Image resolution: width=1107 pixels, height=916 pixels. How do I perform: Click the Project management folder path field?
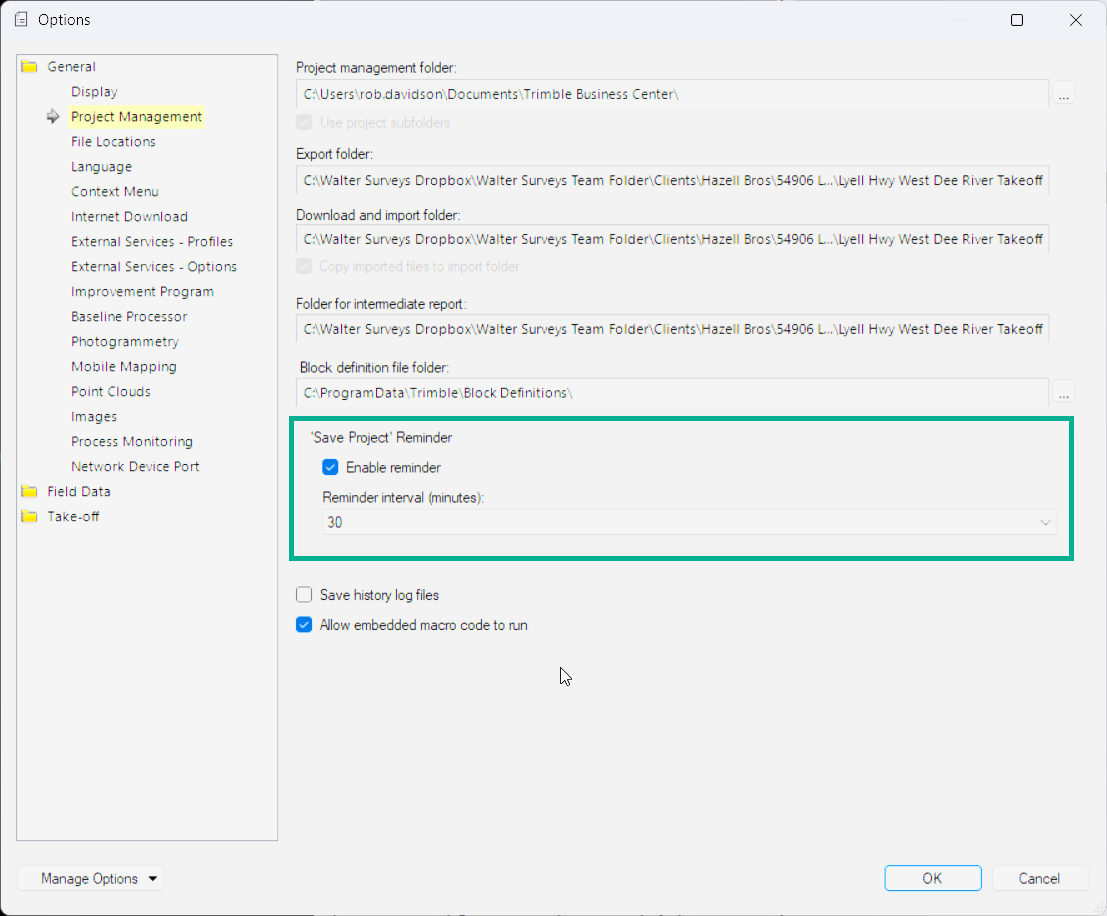672,94
